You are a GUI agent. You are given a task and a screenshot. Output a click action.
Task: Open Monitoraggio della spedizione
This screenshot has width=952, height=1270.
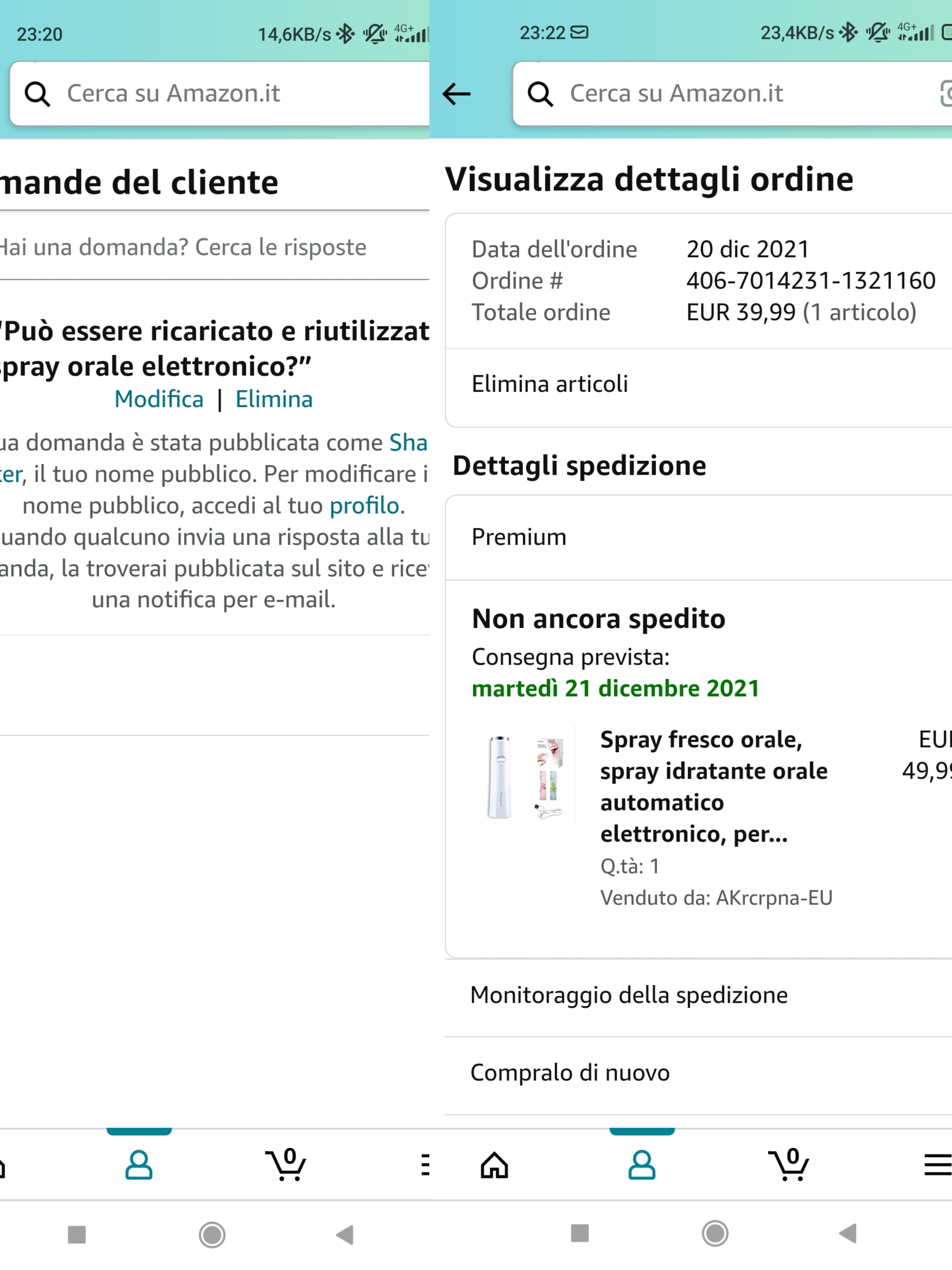click(629, 995)
